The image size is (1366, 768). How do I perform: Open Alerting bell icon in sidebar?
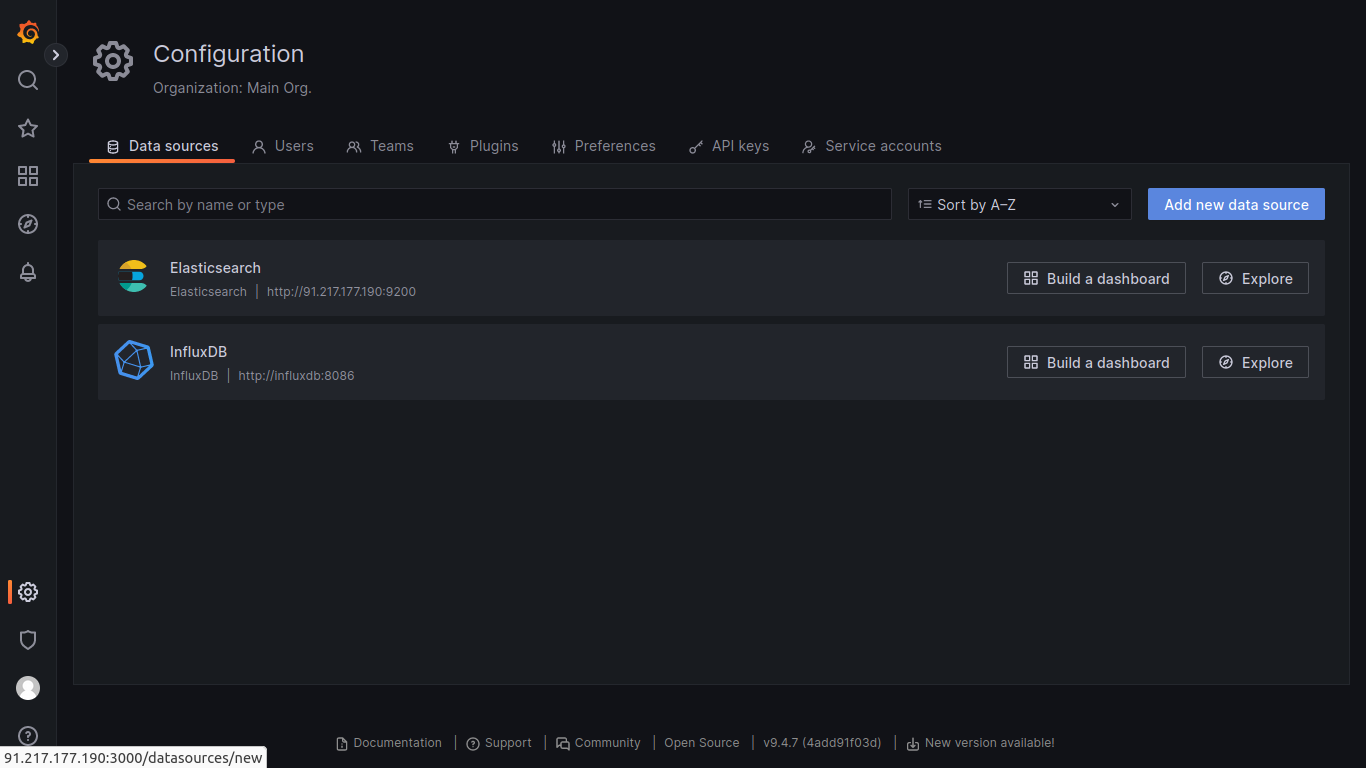click(28, 272)
